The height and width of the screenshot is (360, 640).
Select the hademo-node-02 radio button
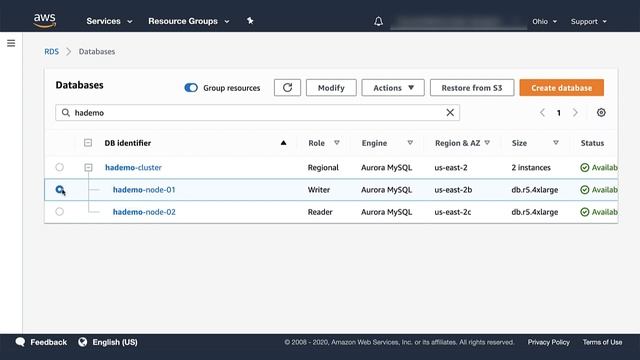[x=60, y=211]
